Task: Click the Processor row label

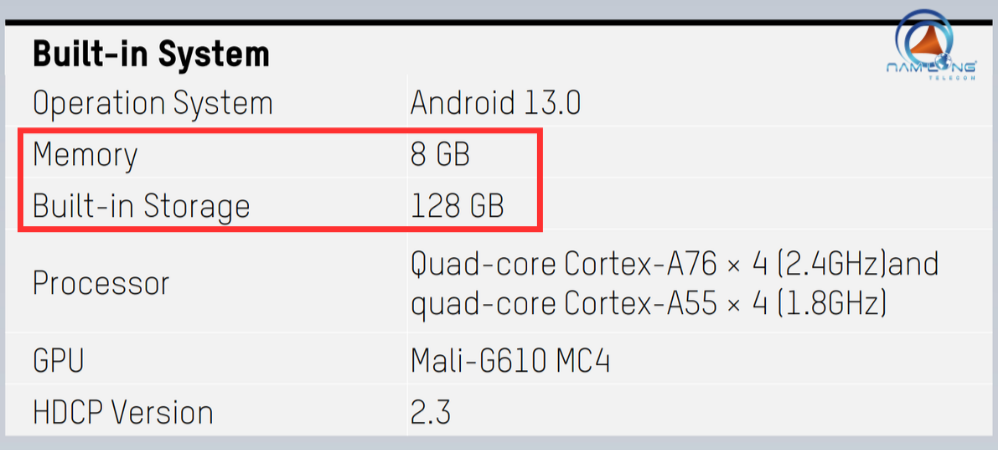Action: click(x=101, y=283)
